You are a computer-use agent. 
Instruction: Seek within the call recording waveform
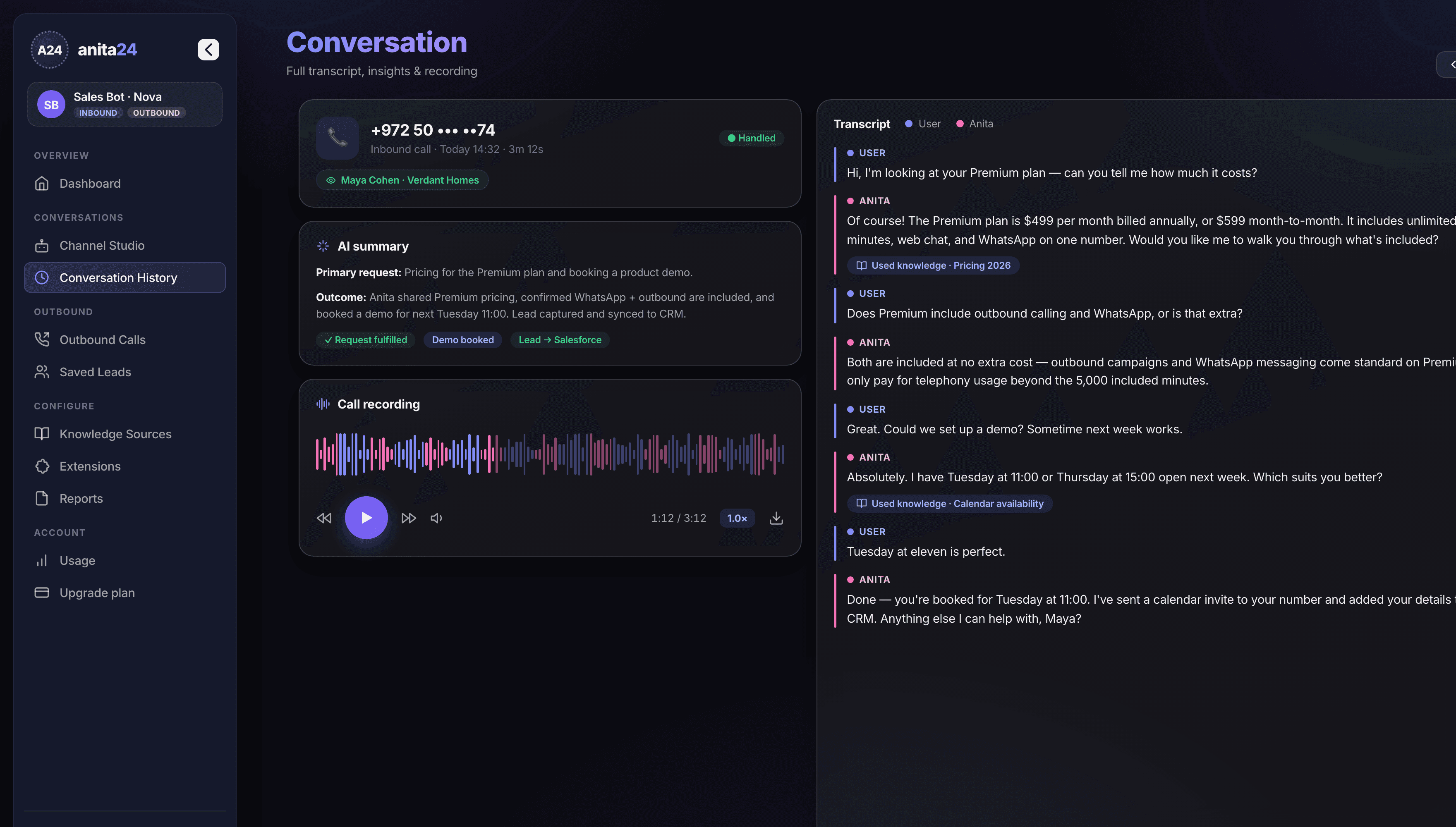point(550,454)
